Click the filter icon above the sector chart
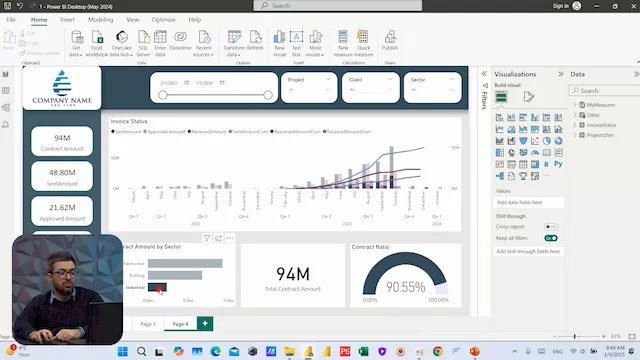This screenshot has width=640, height=360. [207, 238]
